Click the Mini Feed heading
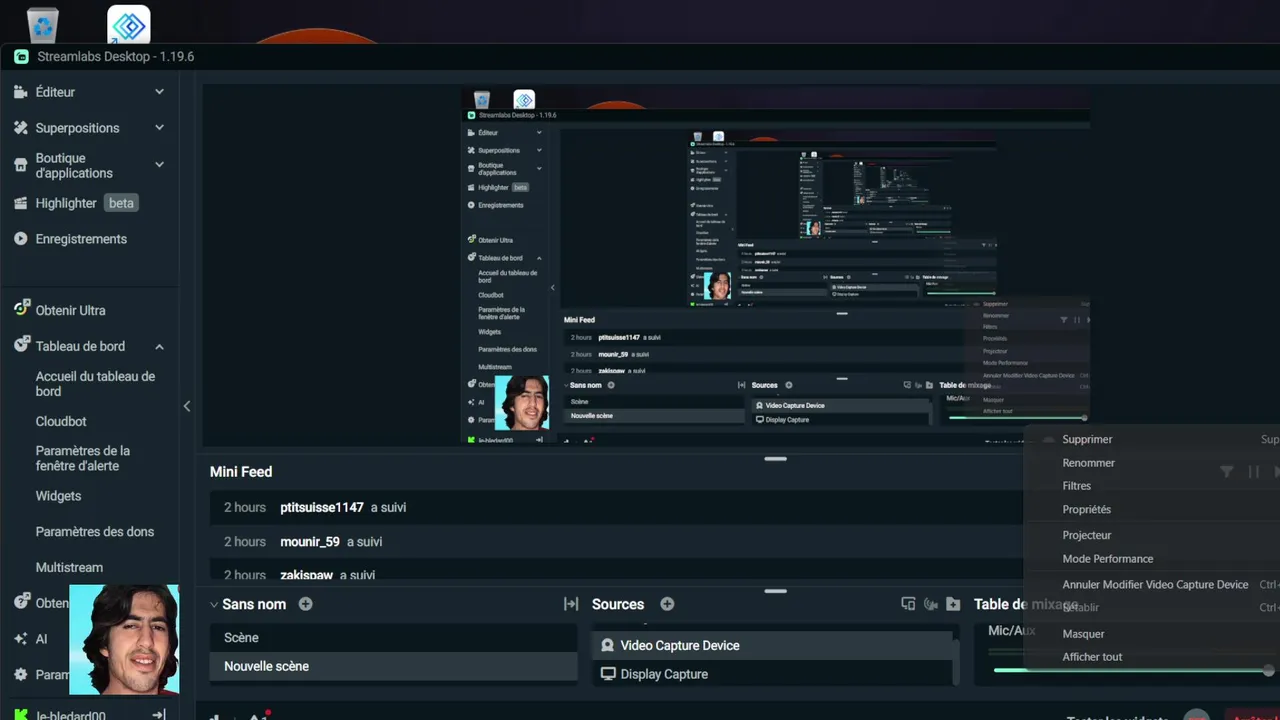 (x=241, y=472)
